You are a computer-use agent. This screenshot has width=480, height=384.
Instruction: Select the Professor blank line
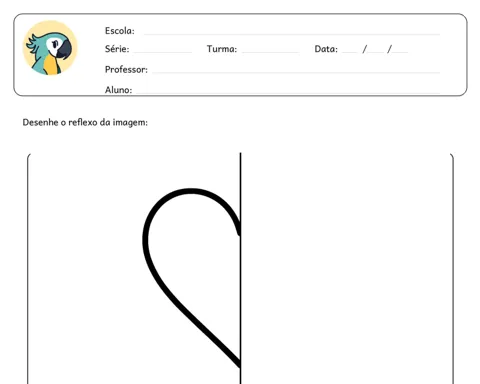(296, 72)
